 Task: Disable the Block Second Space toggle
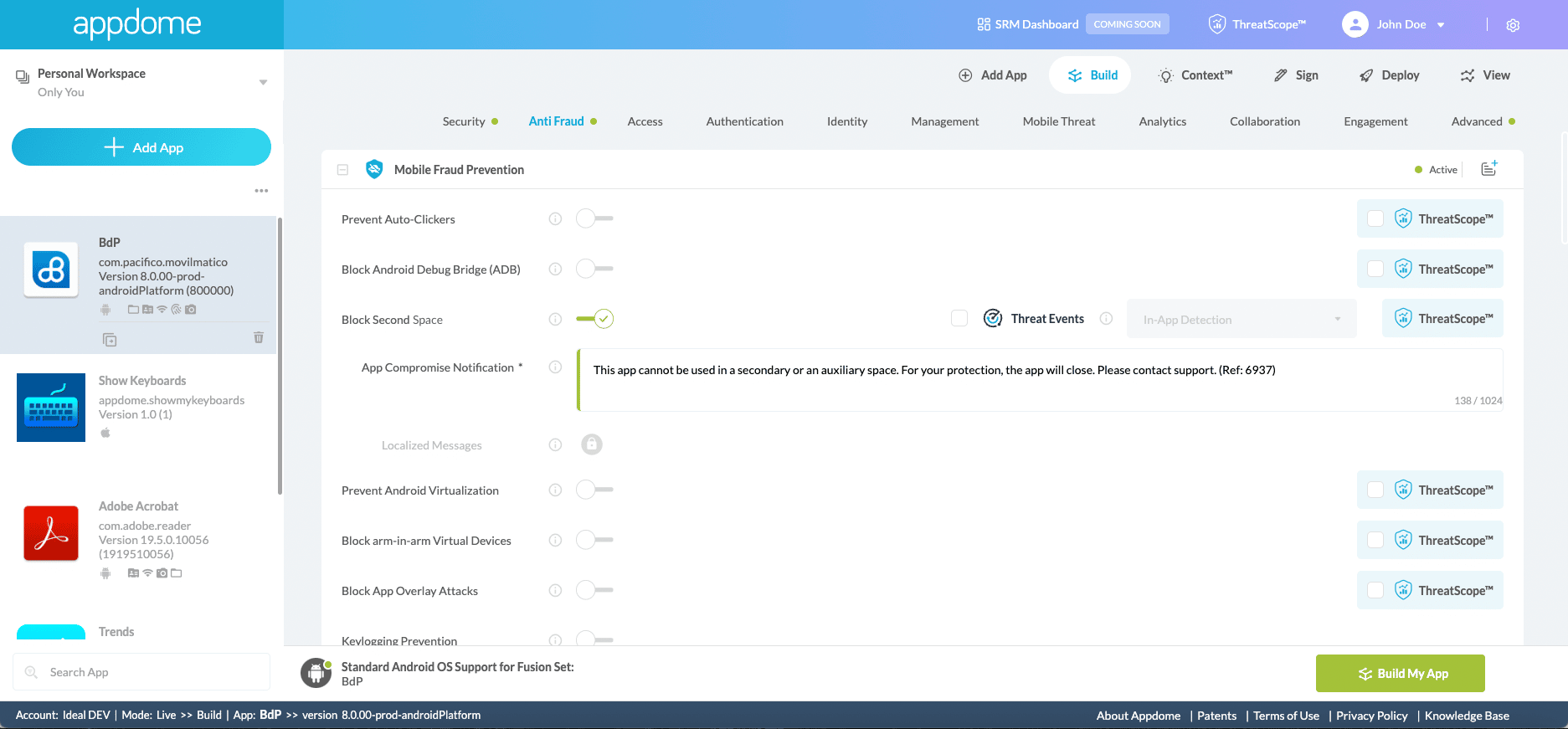click(594, 319)
